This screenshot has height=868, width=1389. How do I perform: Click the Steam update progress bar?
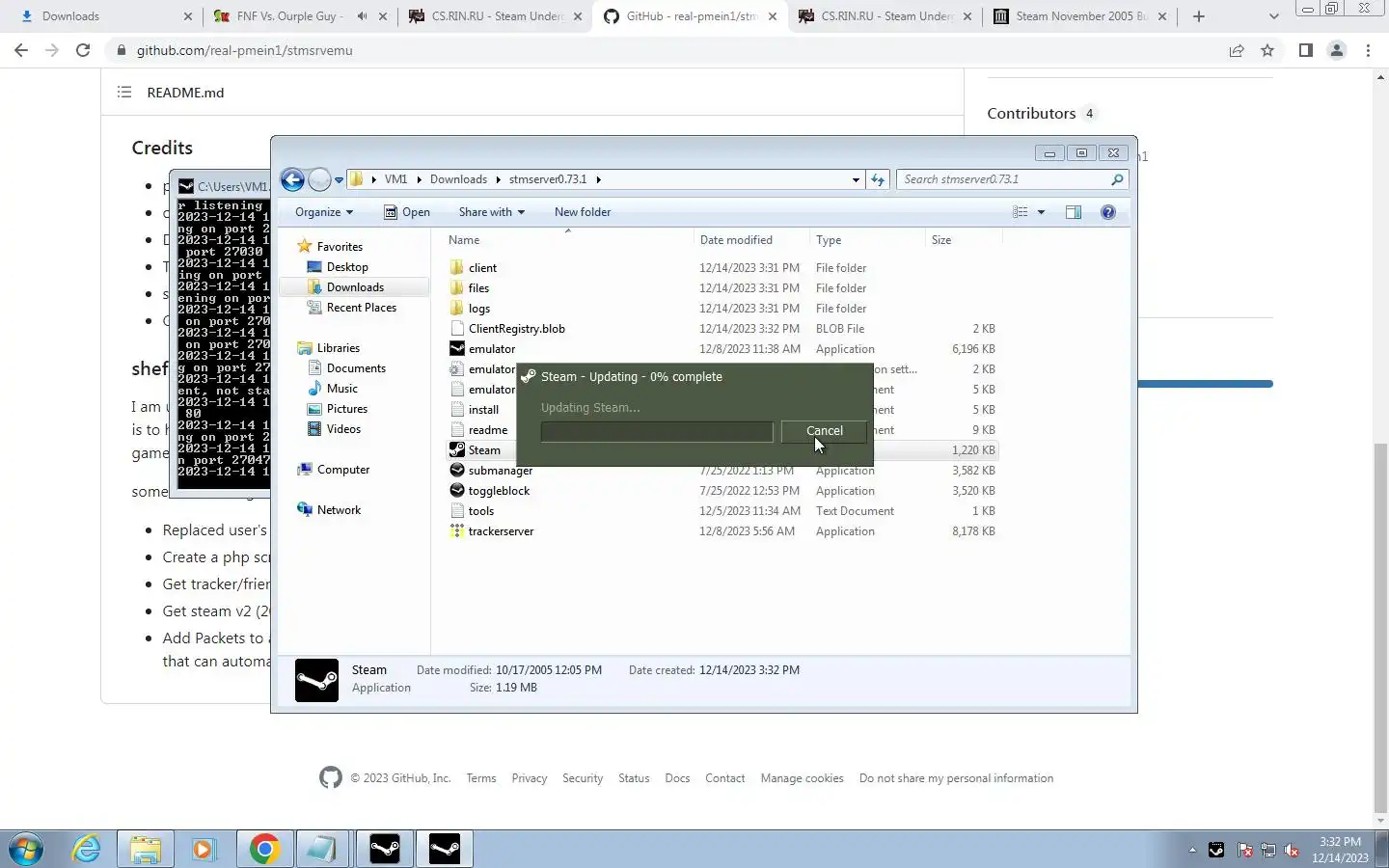pos(657,431)
